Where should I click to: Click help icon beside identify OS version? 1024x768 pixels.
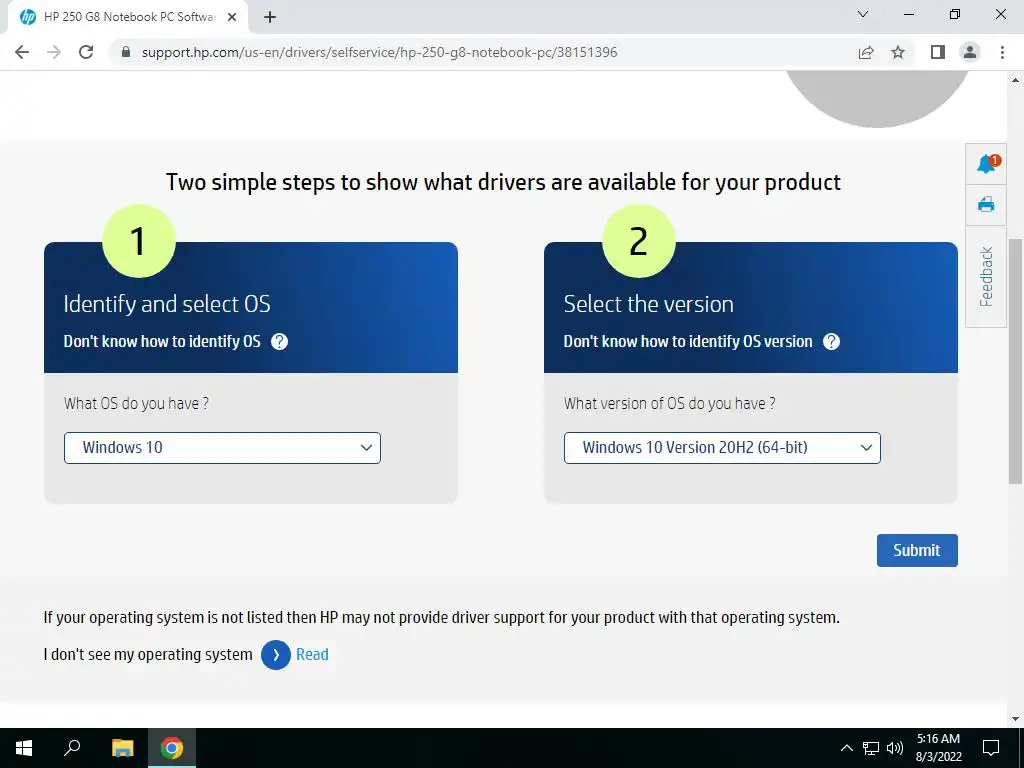pyautogui.click(x=831, y=342)
